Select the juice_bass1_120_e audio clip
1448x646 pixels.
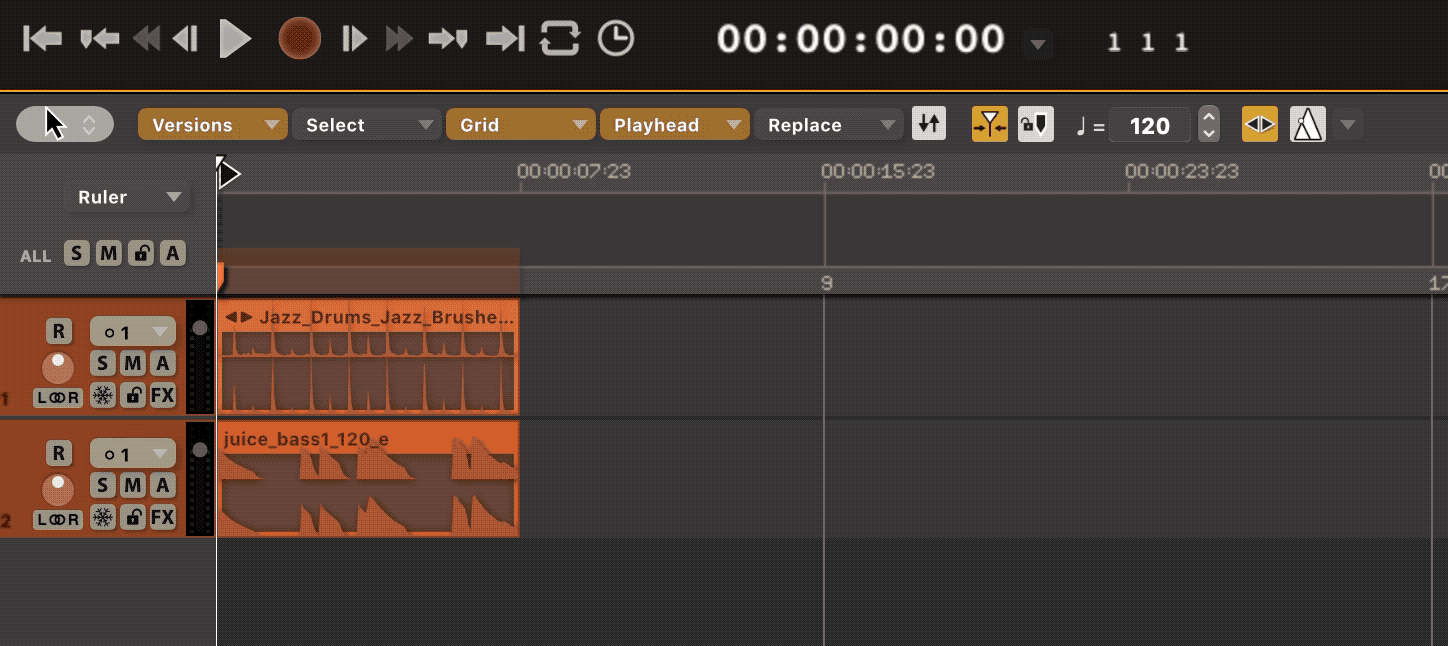368,479
